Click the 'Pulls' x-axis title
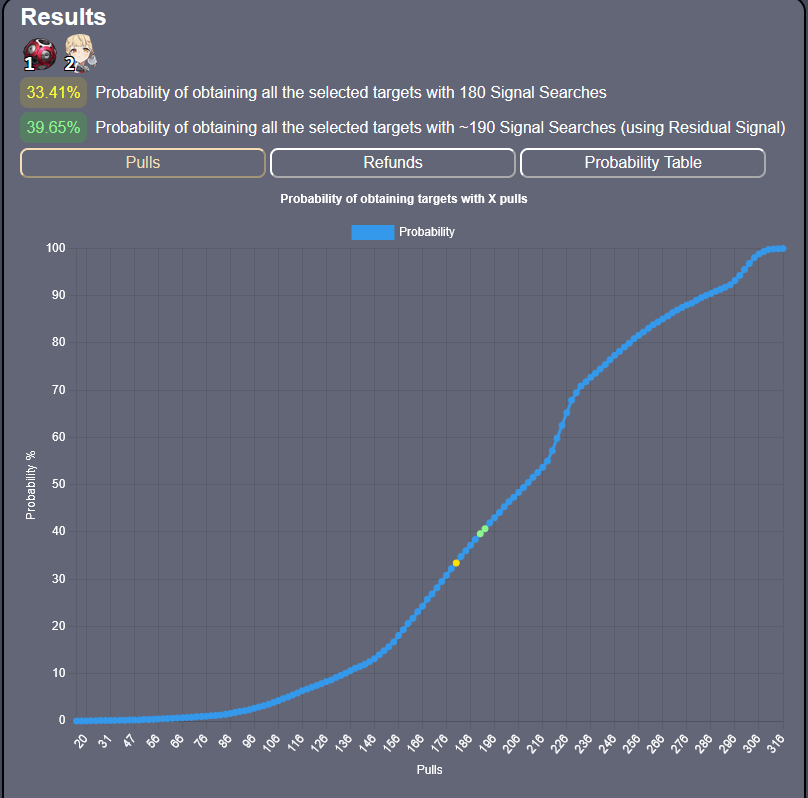The image size is (808, 798). pos(429,770)
